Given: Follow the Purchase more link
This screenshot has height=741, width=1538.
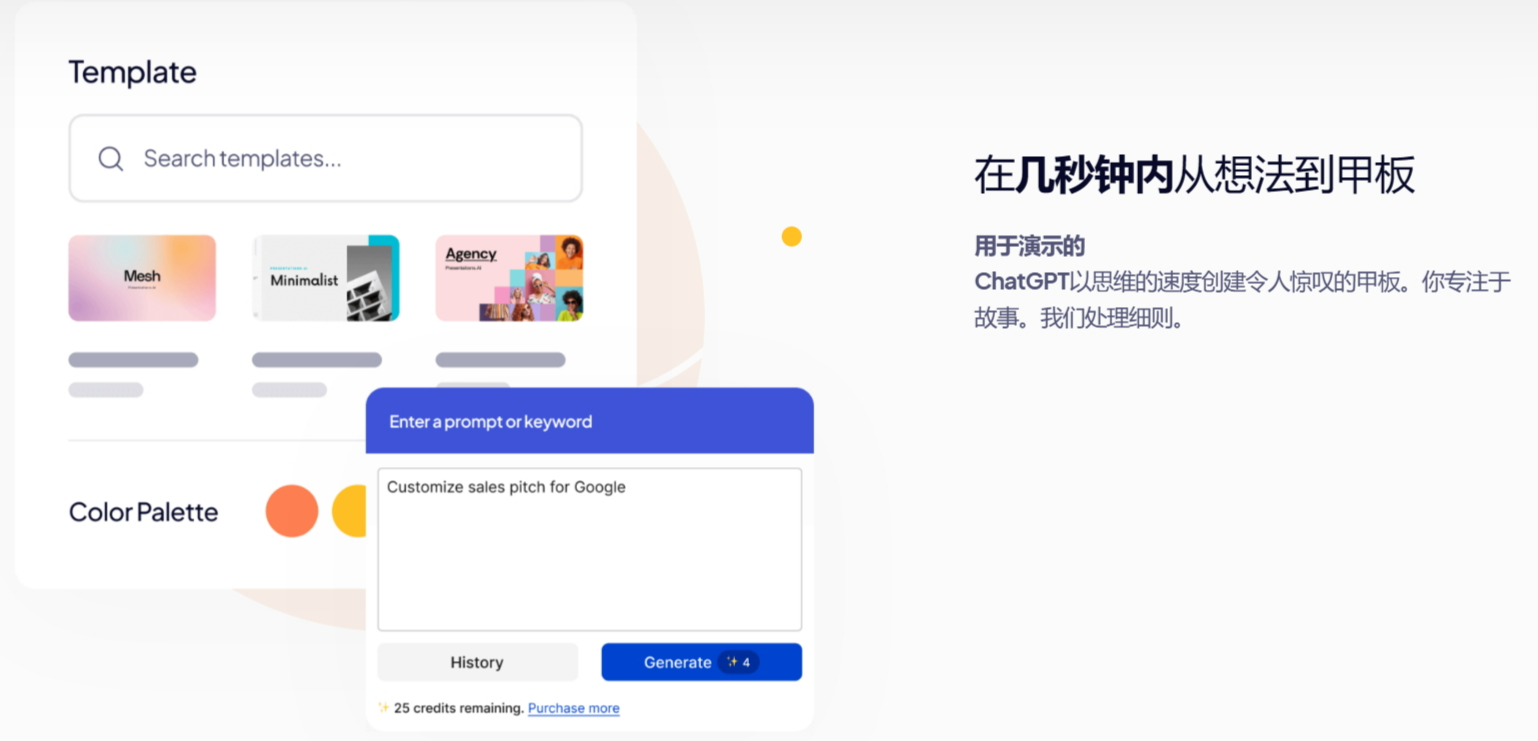Looking at the screenshot, I should [574, 708].
